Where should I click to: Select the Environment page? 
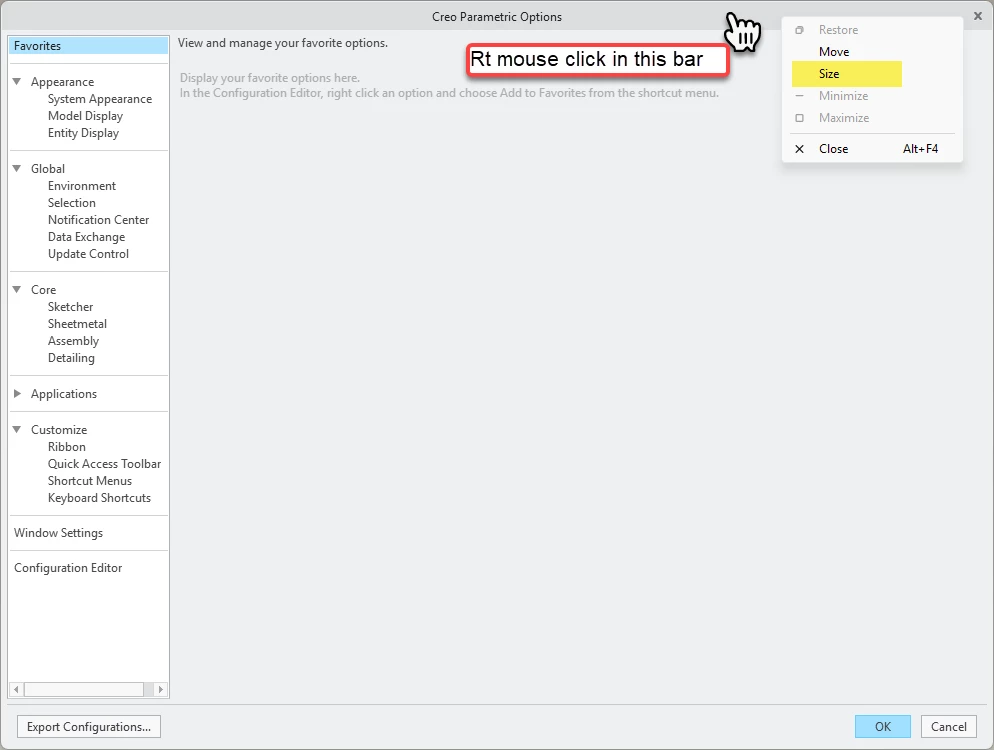[x=82, y=186]
